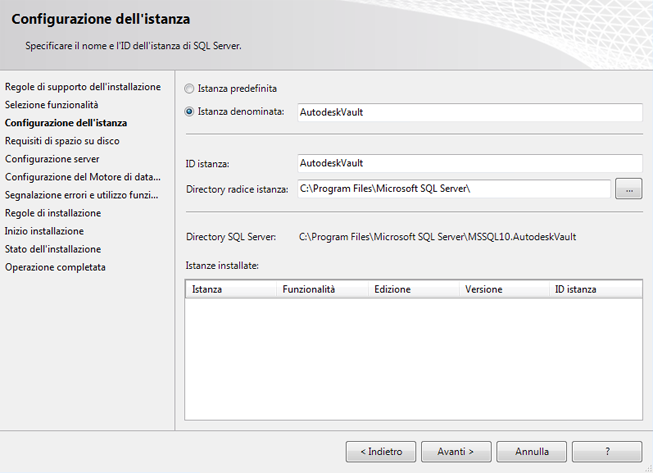Select Selezione funzionalità step
The image size is (653, 473).
point(52,105)
